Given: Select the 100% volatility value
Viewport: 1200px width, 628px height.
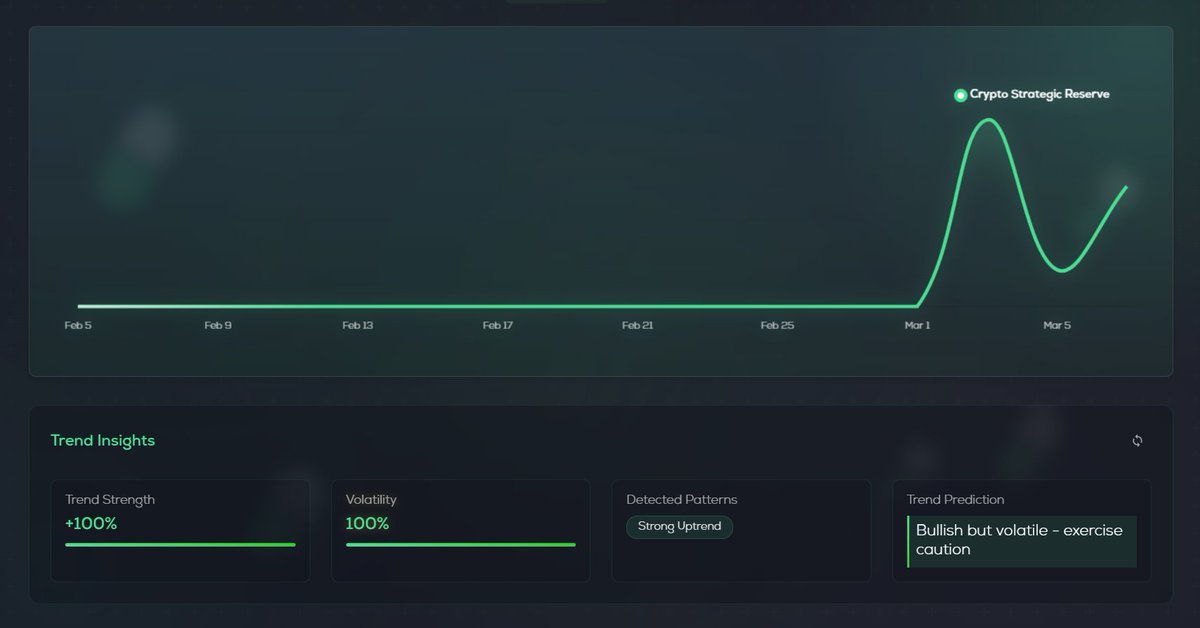Looking at the screenshot, I should pyautogui.click(x=367, y=524).
